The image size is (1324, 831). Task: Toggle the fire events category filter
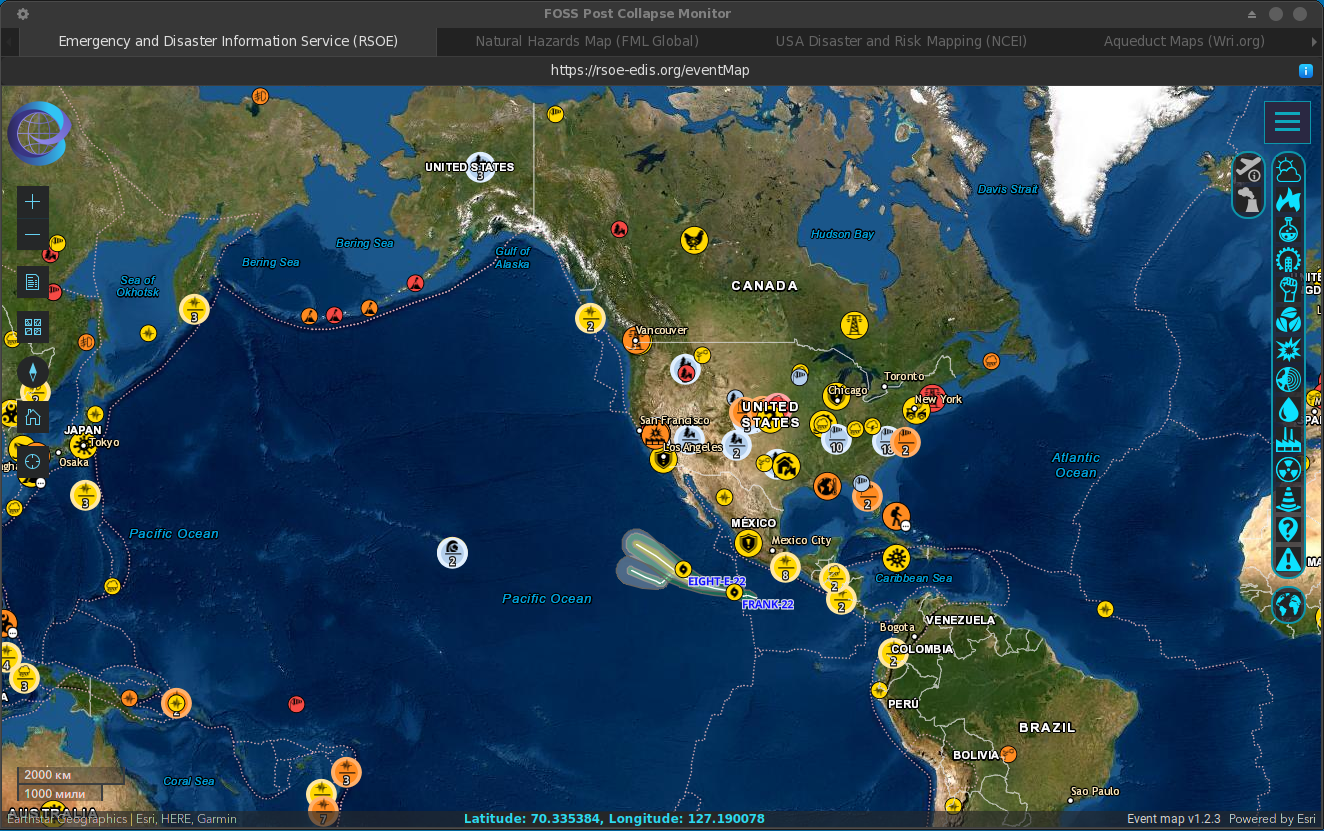1288,200
